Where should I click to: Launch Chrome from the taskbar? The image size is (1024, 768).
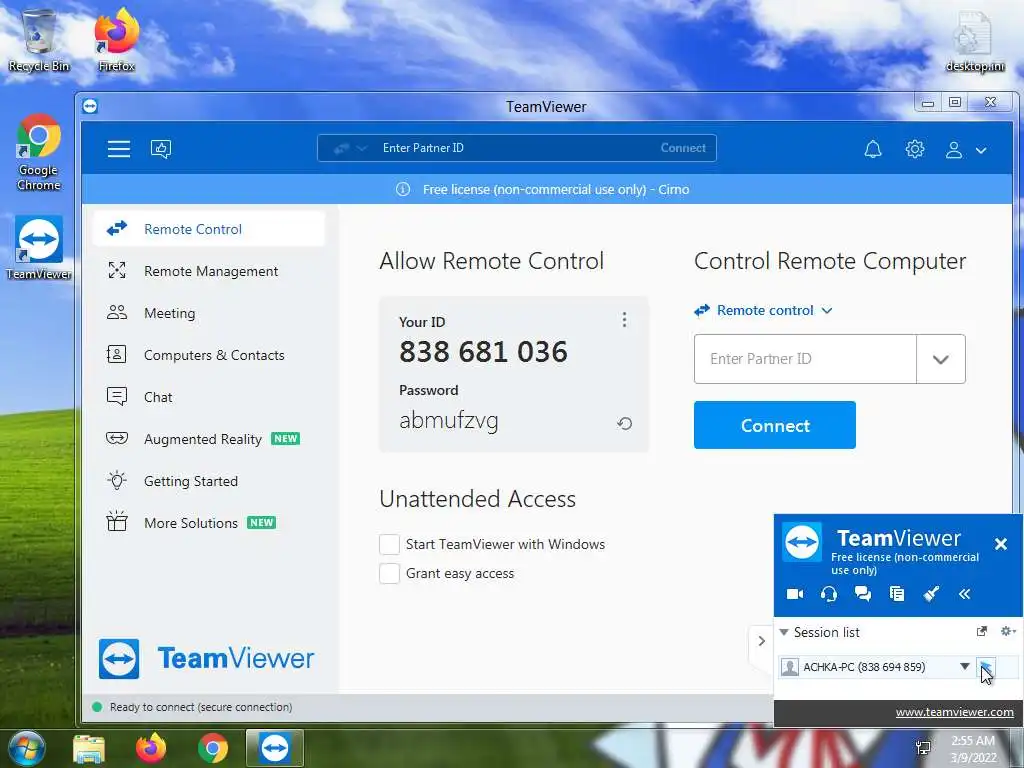213,748
